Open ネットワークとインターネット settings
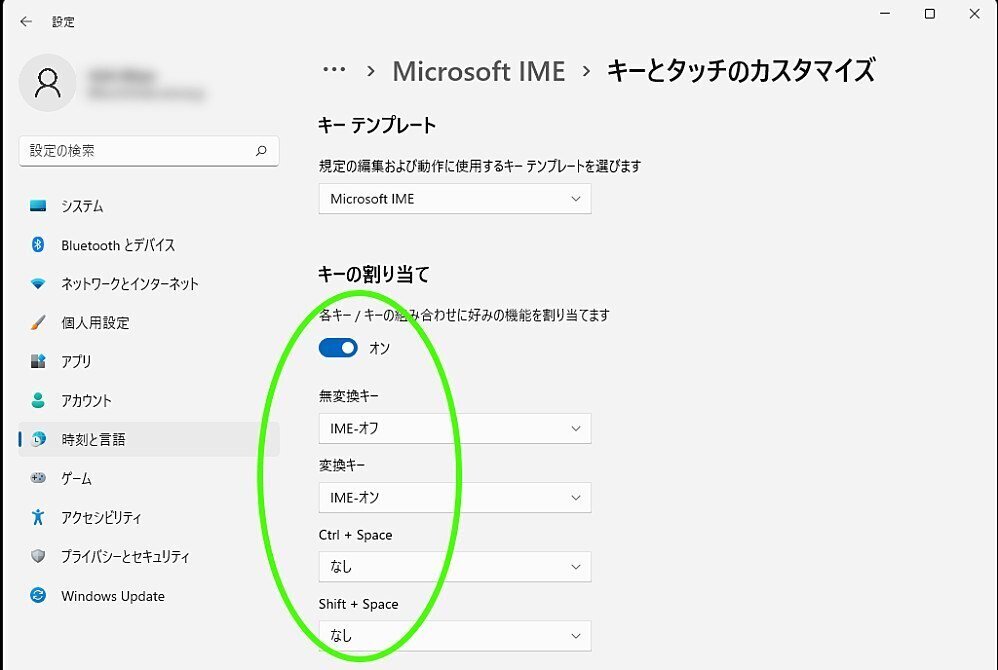Viewport: 998px width, 670px height. (149, 284)
